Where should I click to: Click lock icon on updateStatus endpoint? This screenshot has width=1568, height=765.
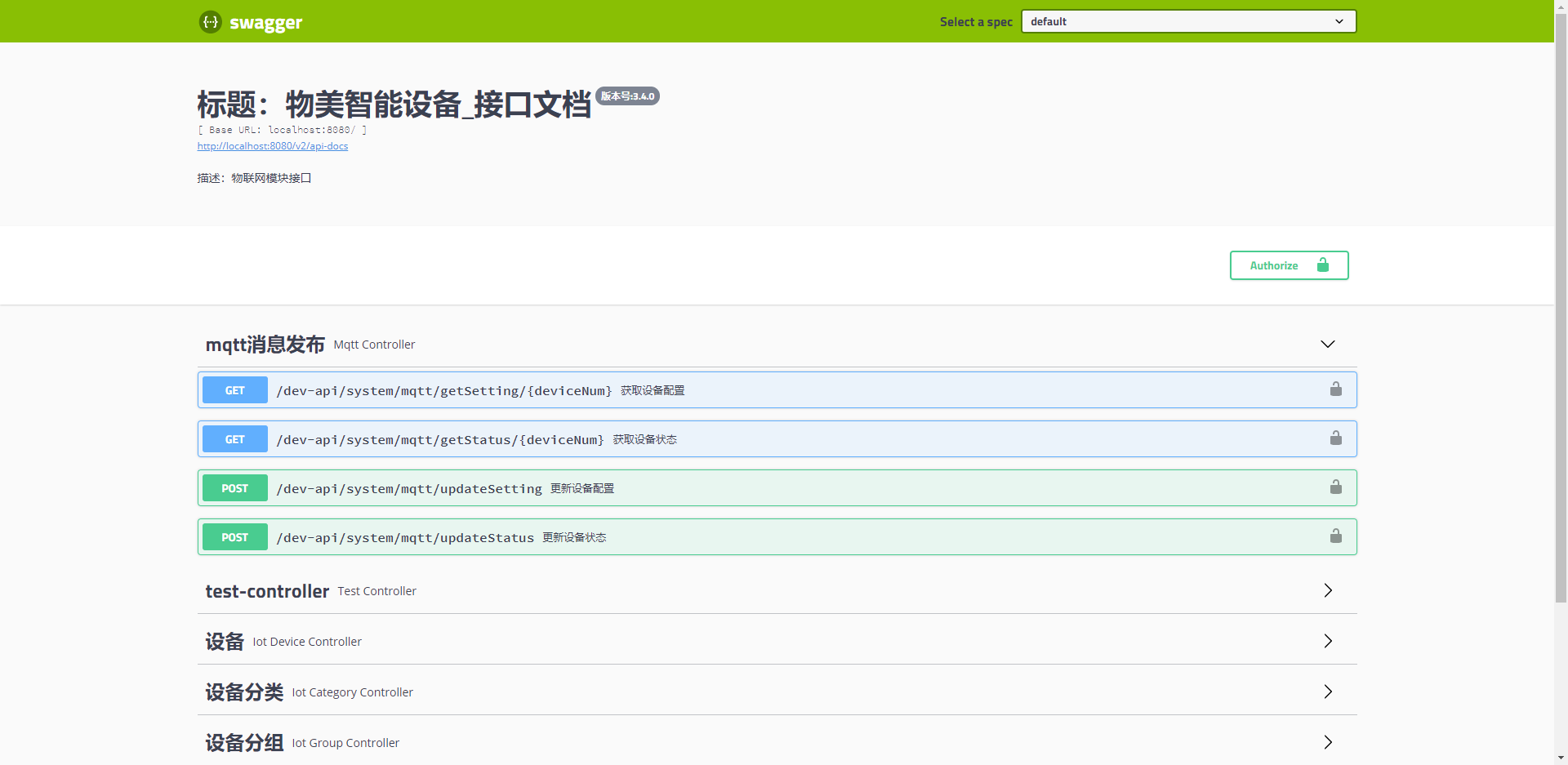pyautogui.click(x=1335, y=536)
